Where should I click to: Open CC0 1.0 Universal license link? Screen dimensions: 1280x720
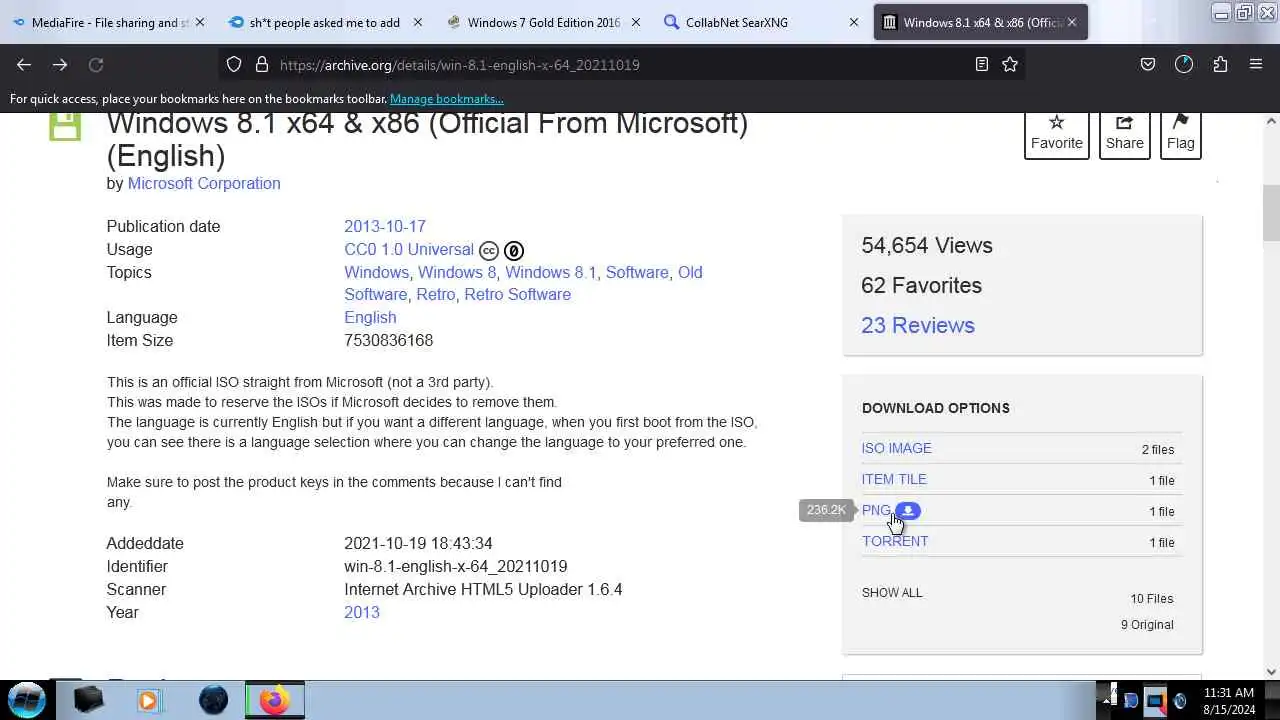(409, 249)
